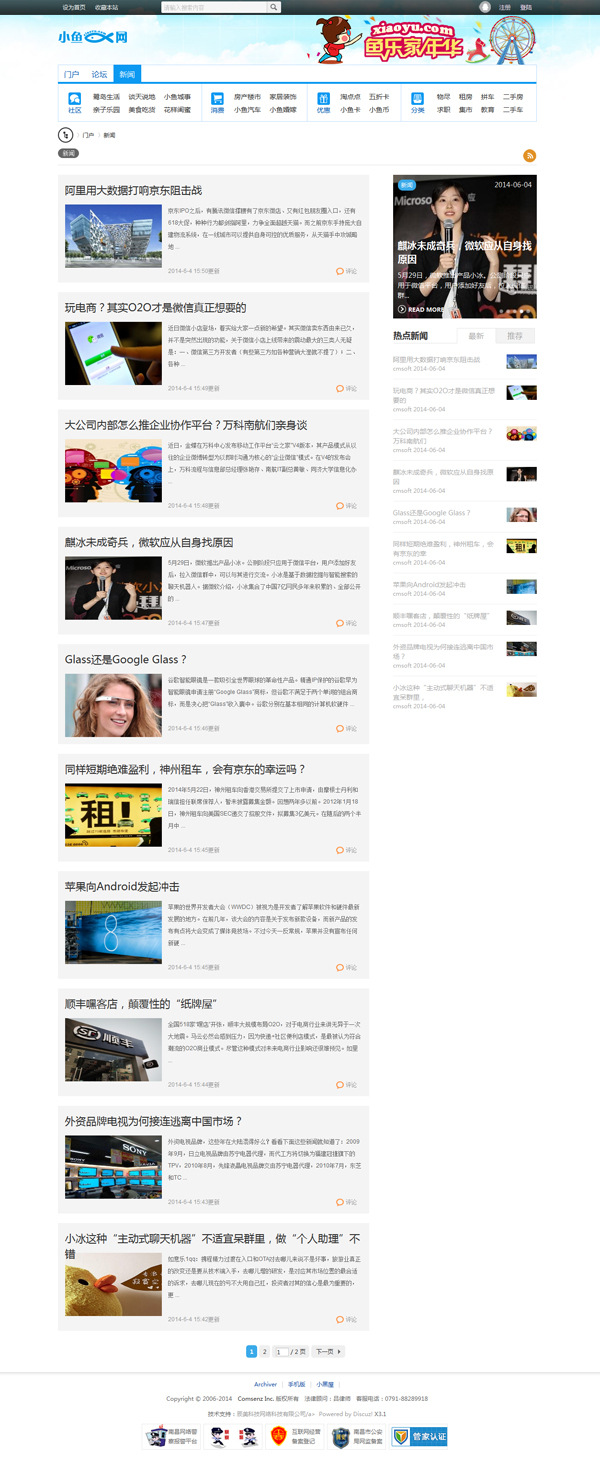600x1464 pixels.
Task: Open the 论坛 forum tab
Action: (99, 74)
